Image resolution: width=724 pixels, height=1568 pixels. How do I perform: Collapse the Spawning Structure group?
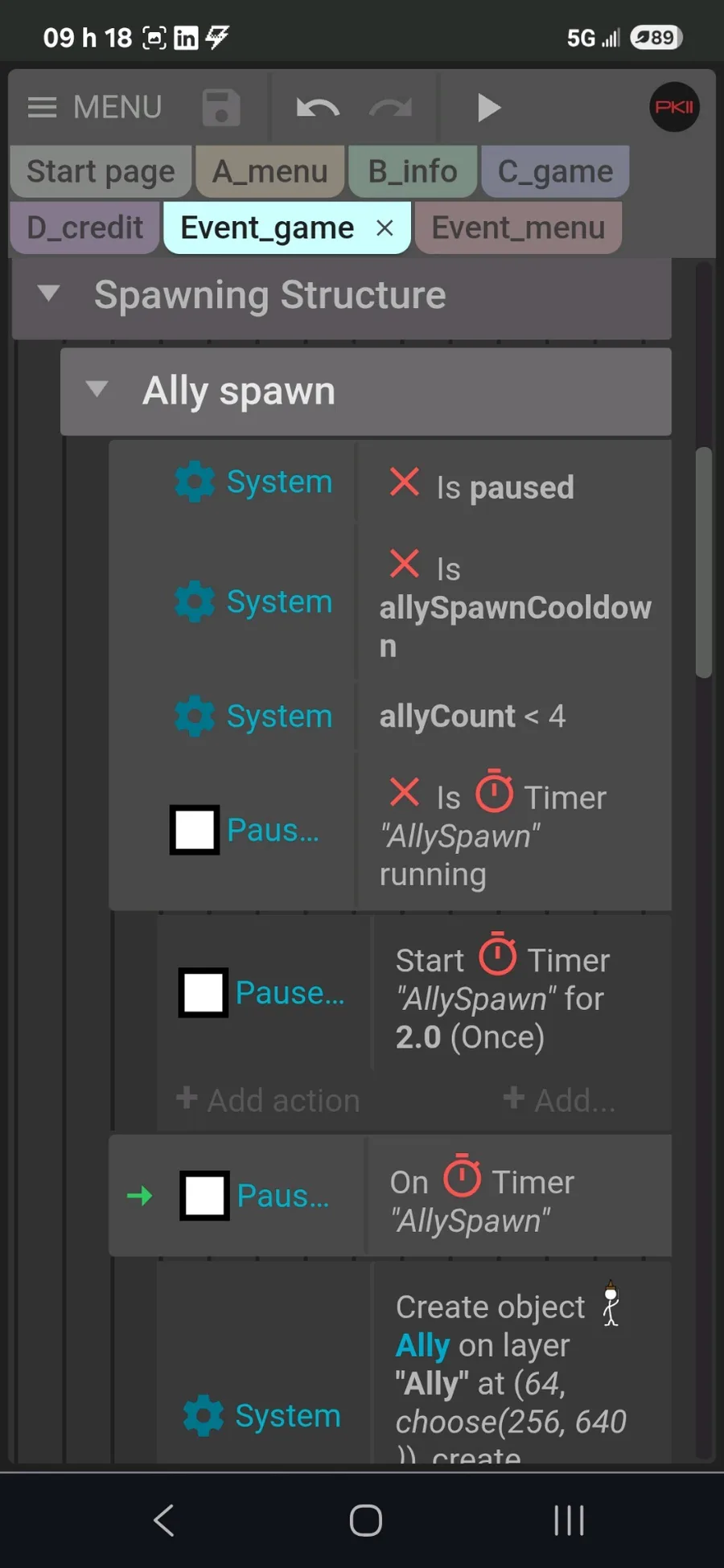49,293
